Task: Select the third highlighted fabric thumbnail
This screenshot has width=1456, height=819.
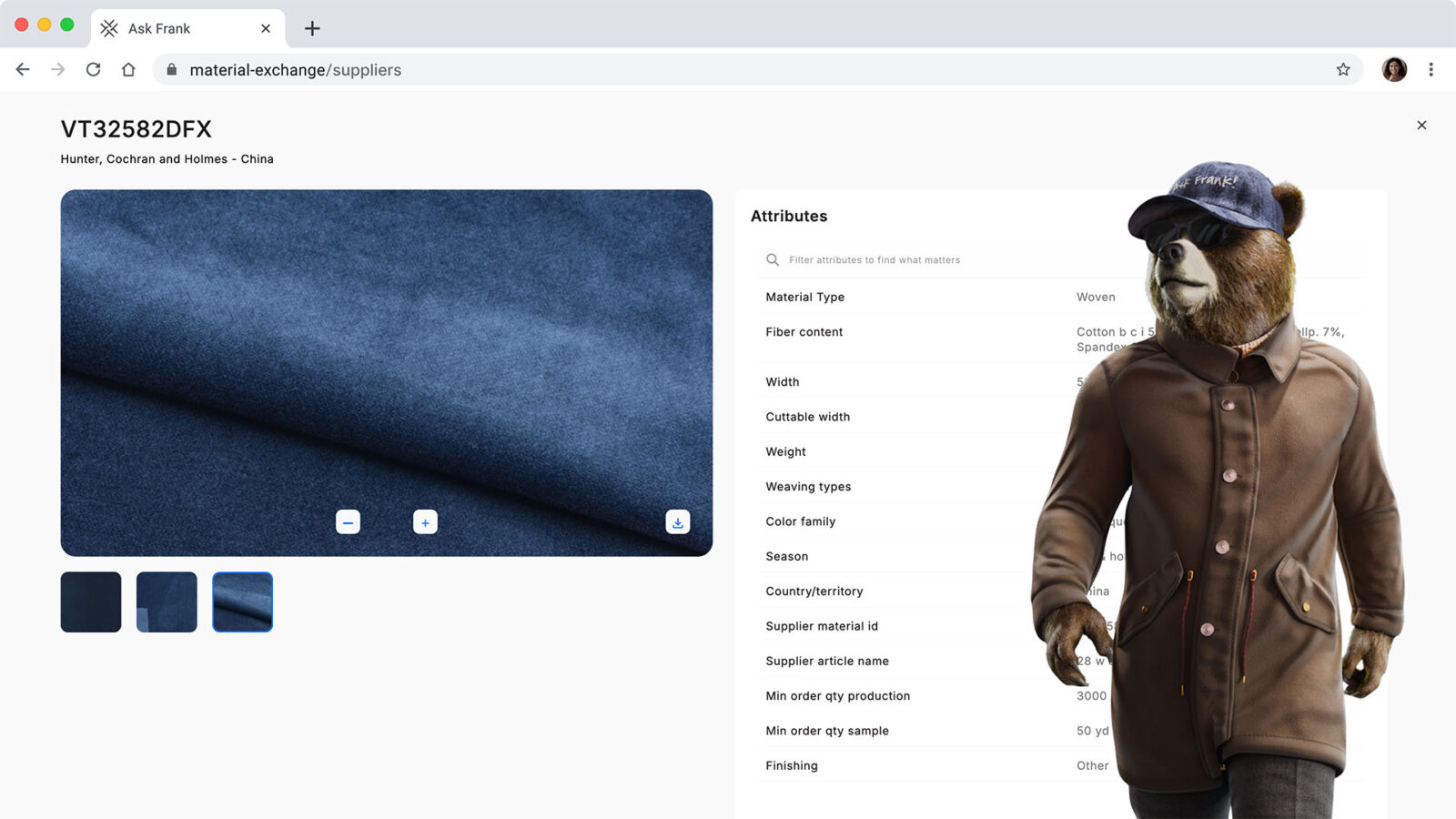Action: coord(242,602)
